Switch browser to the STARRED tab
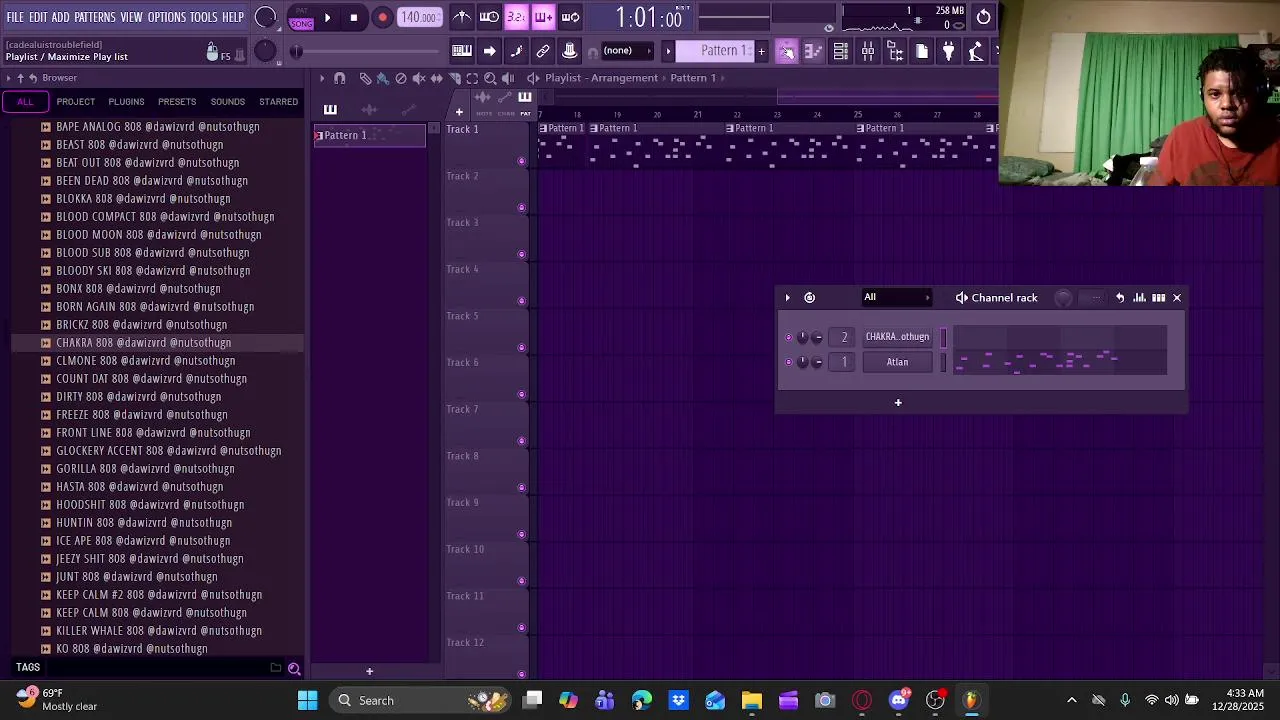Image resolution: width=1280 pixels, height=720 pixels. click(x=278, y=101)
